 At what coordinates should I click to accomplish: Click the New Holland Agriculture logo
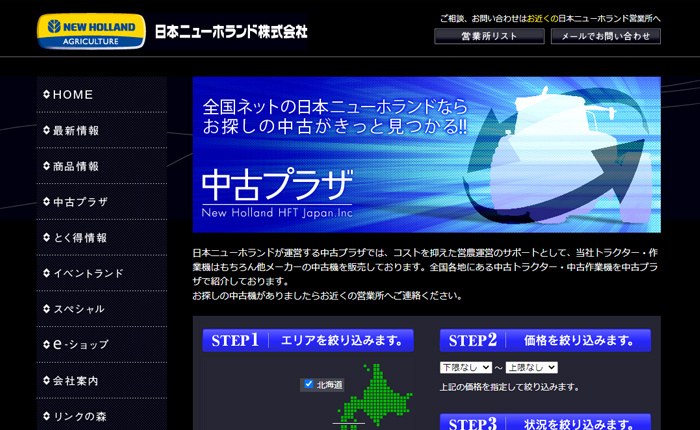pyautogui.click(x=90, y=31)
